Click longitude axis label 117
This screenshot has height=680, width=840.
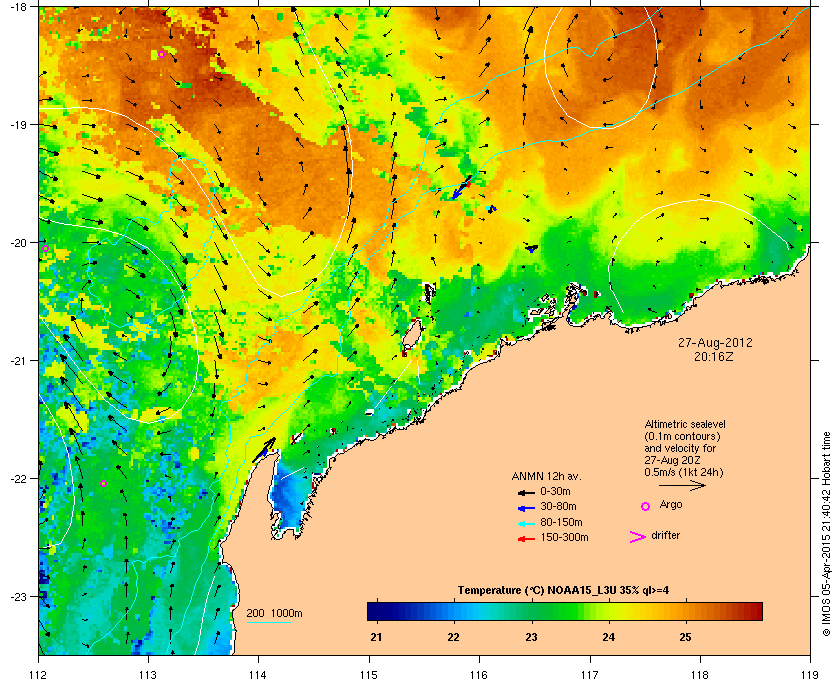[589, 675]
